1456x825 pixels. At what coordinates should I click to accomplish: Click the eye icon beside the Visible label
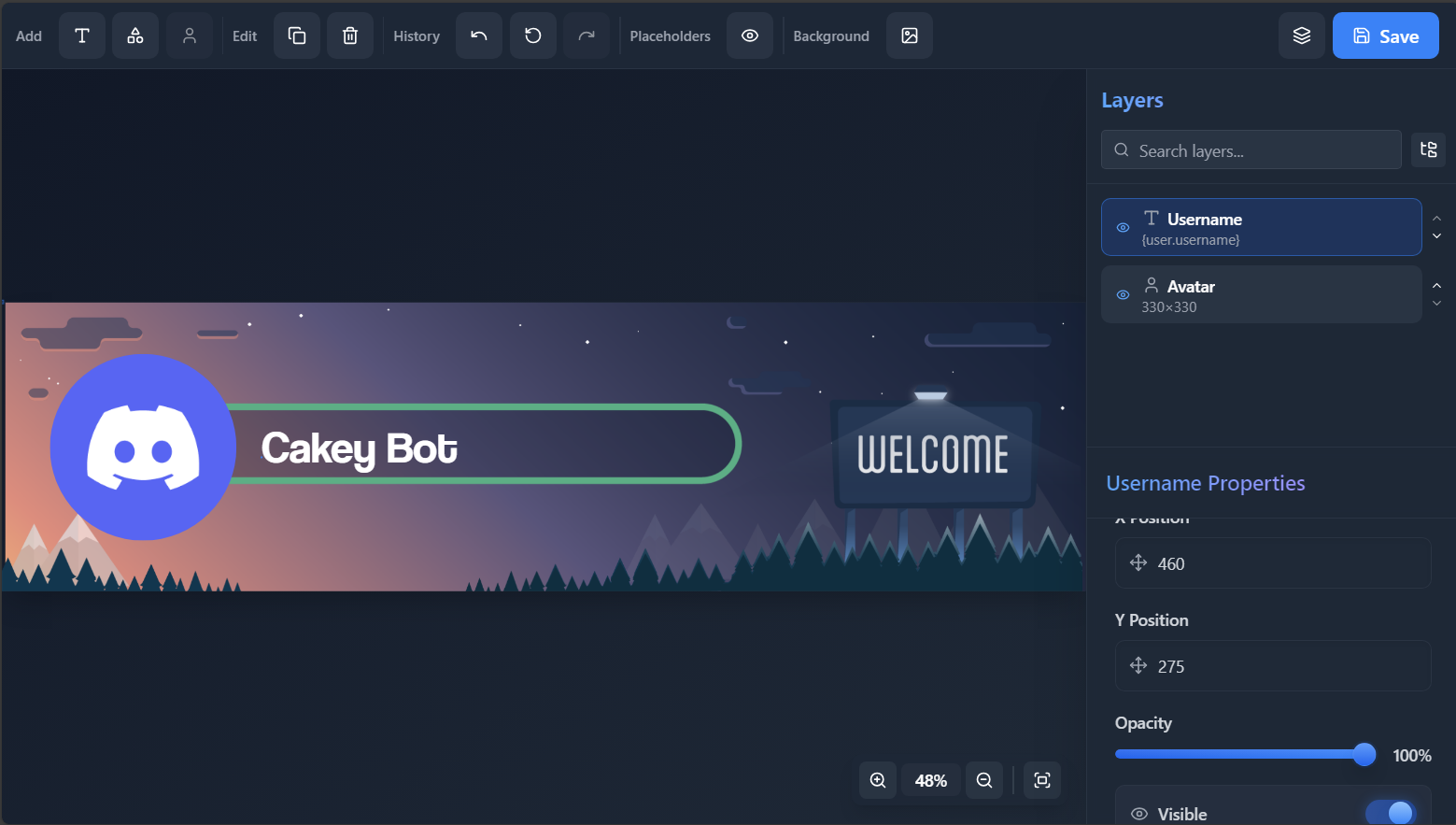coord(1139,814)
